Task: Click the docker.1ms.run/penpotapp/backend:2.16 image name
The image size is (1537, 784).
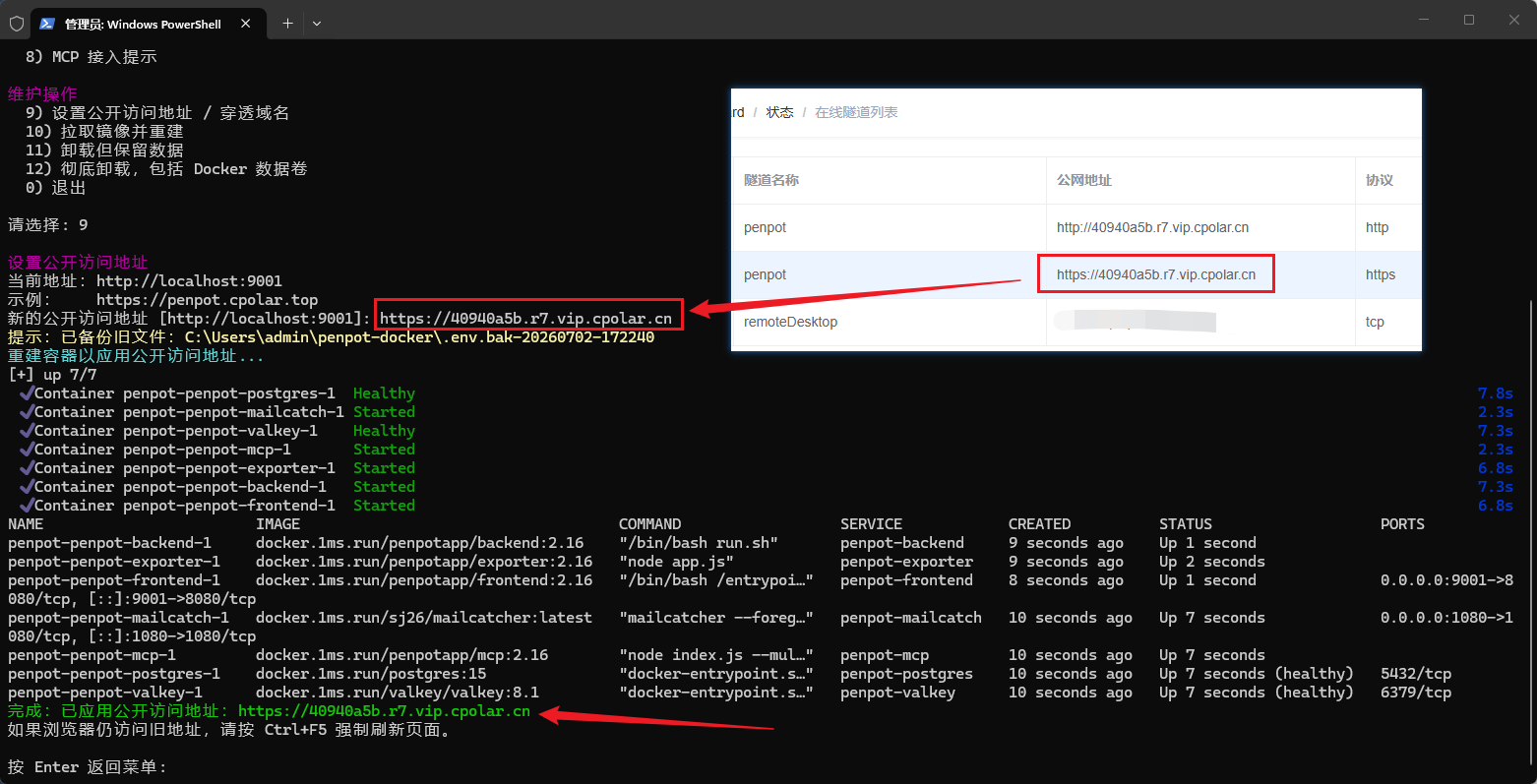Action: (x=419, y=543)
